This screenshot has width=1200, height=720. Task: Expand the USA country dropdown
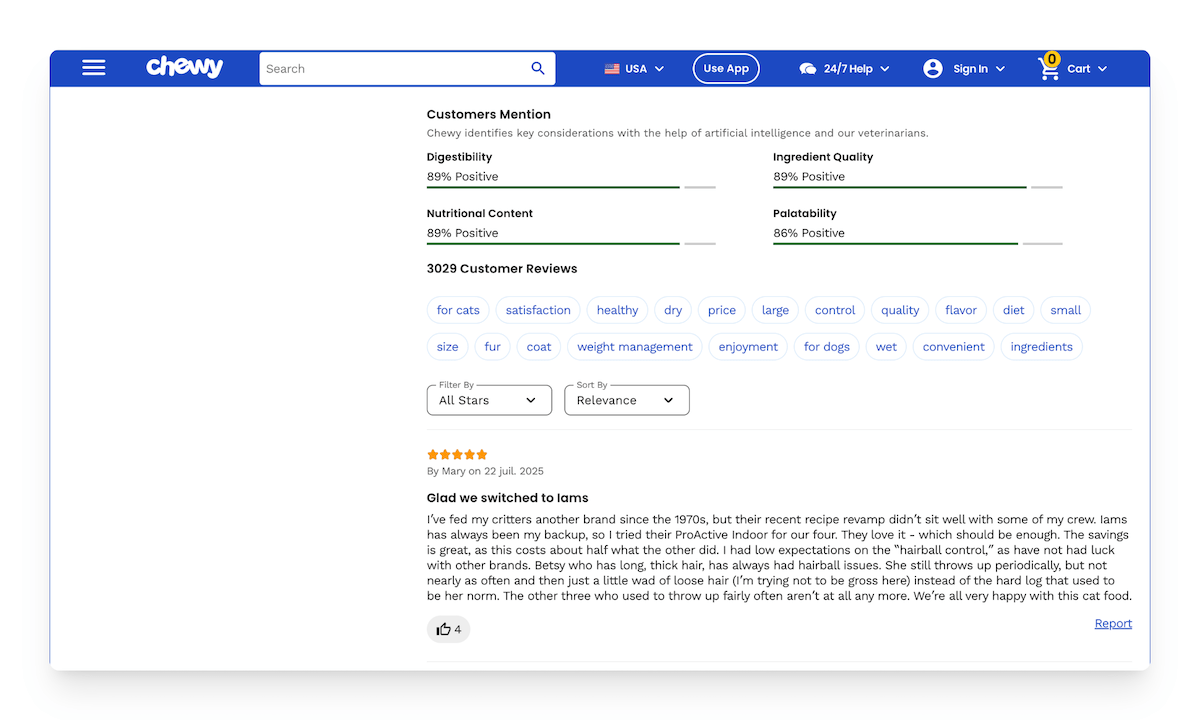click(659, 69)
